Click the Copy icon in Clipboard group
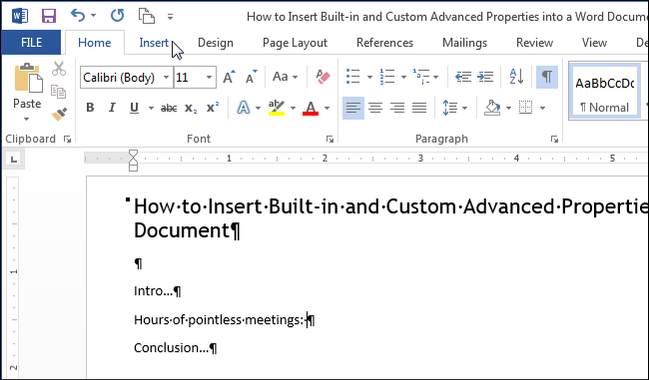 point(58,91)
